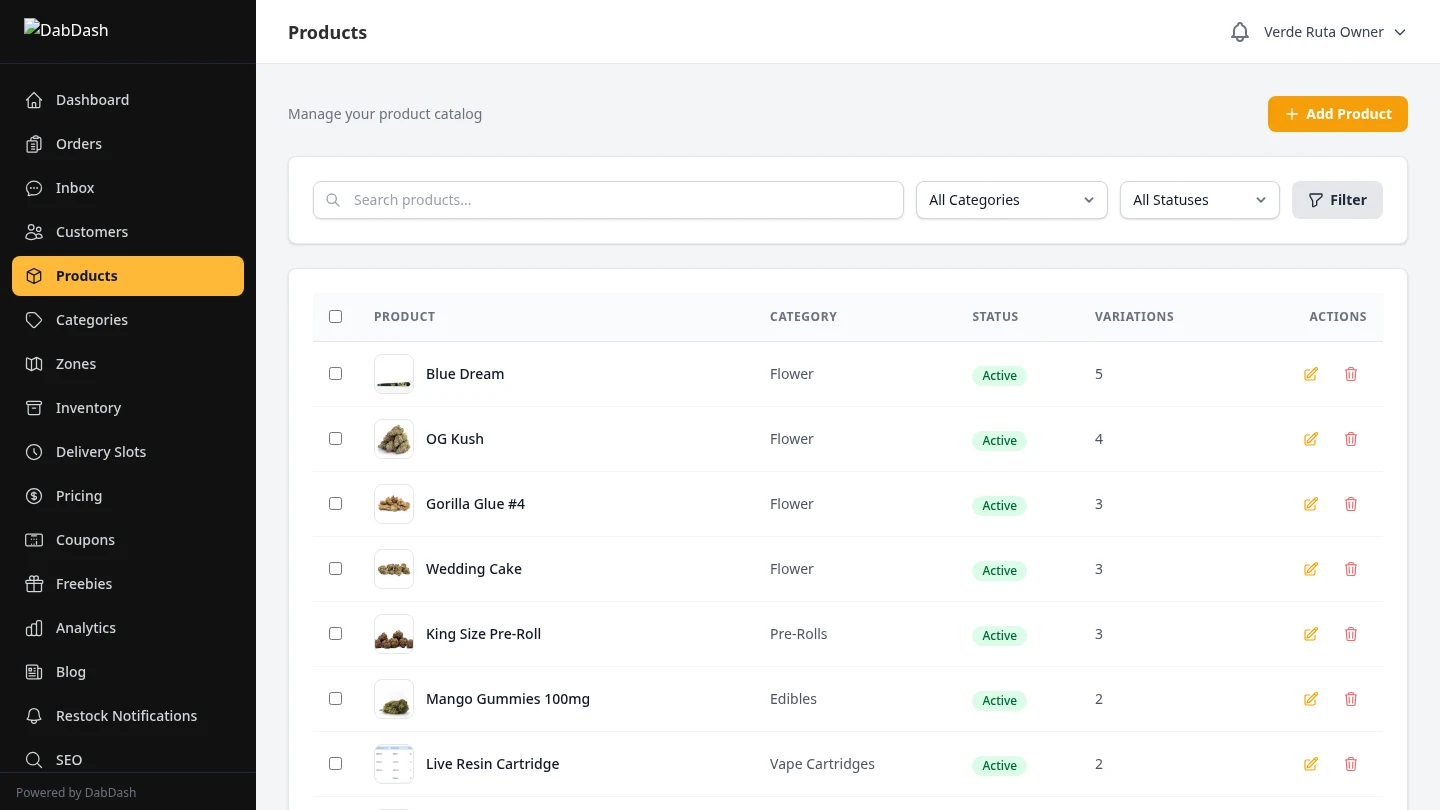Click the delete icon for OG Kush
Image resolution: width=1440 pixels, height=810 pixels.
1351,439
